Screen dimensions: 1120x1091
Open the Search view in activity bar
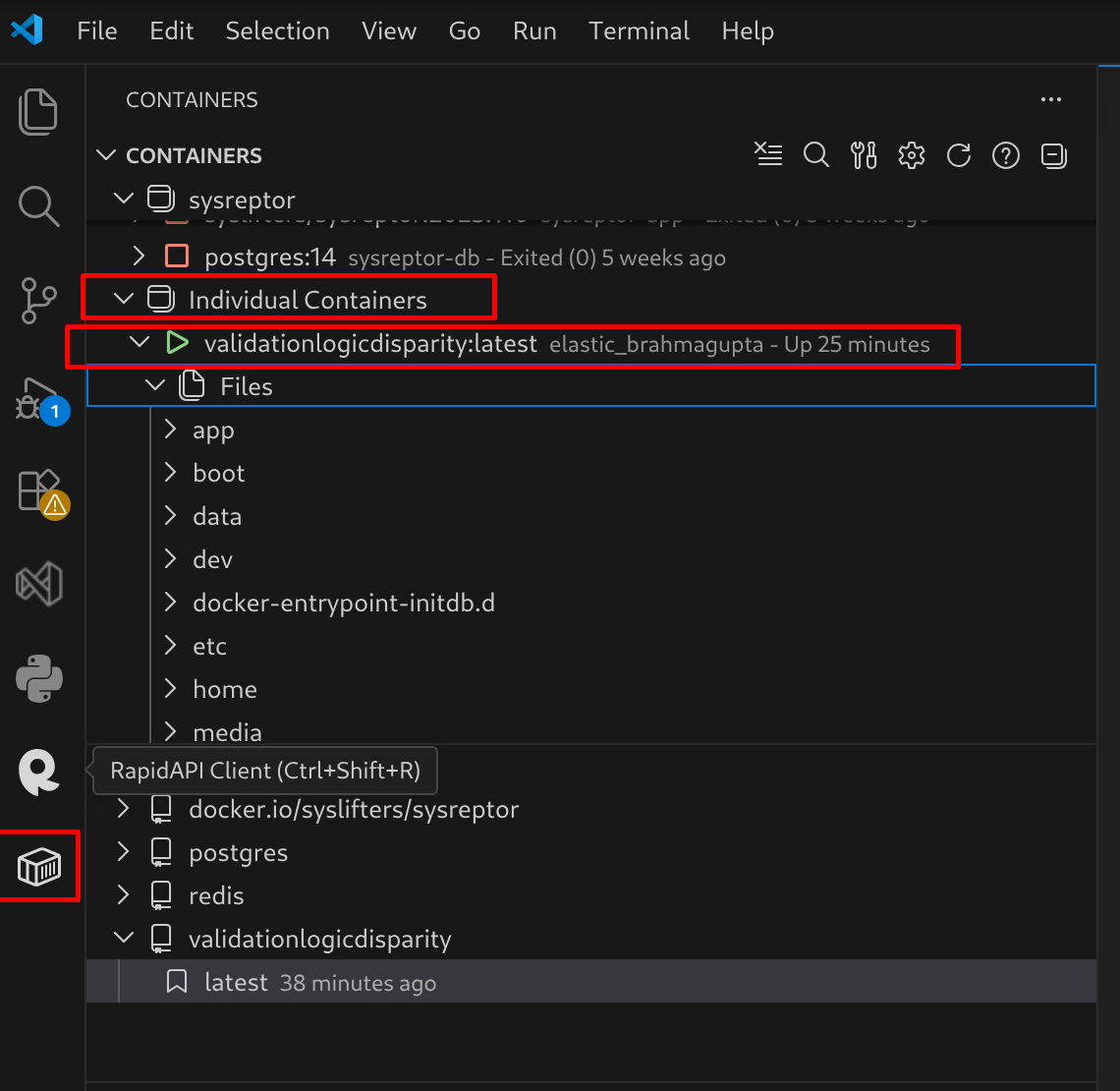[38, 206]
